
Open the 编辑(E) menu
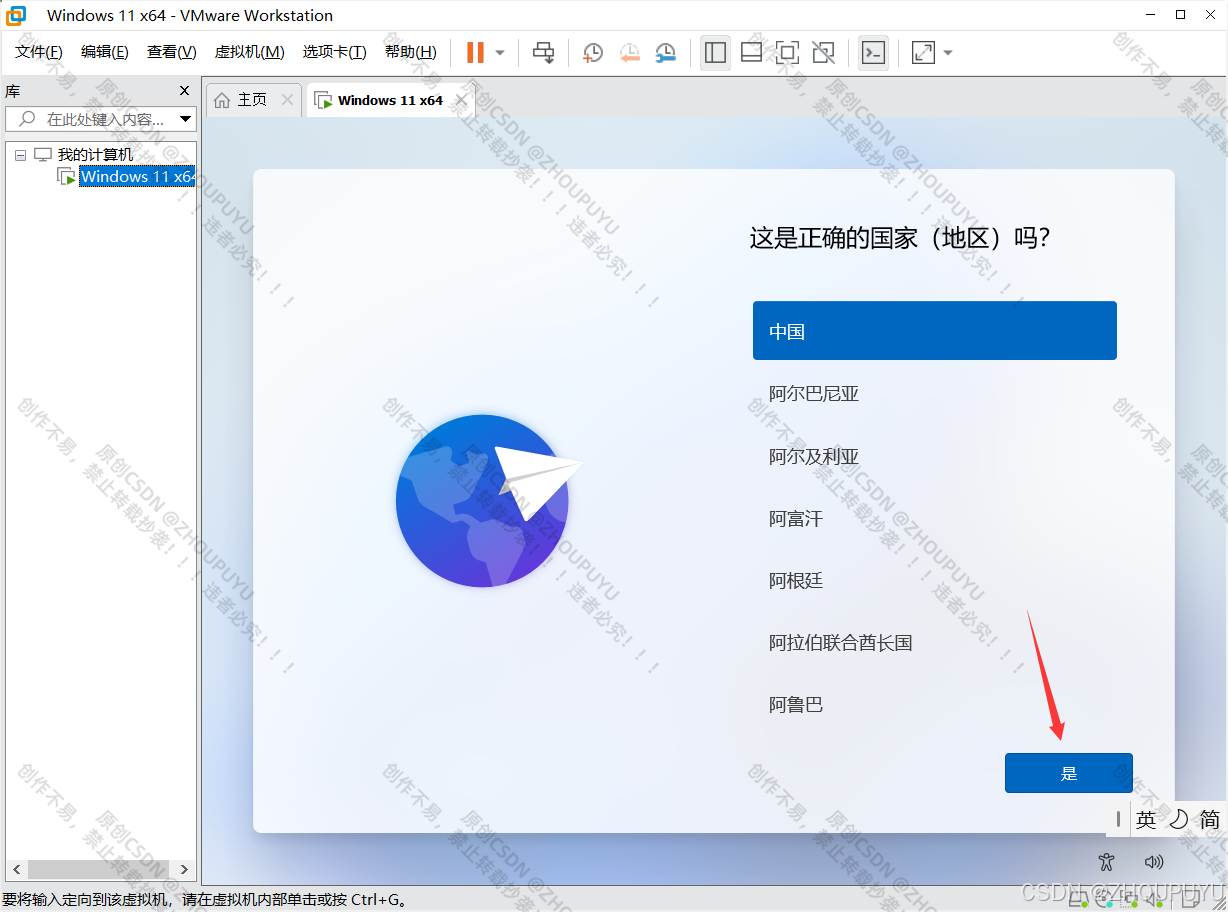(x=105, y=52)
